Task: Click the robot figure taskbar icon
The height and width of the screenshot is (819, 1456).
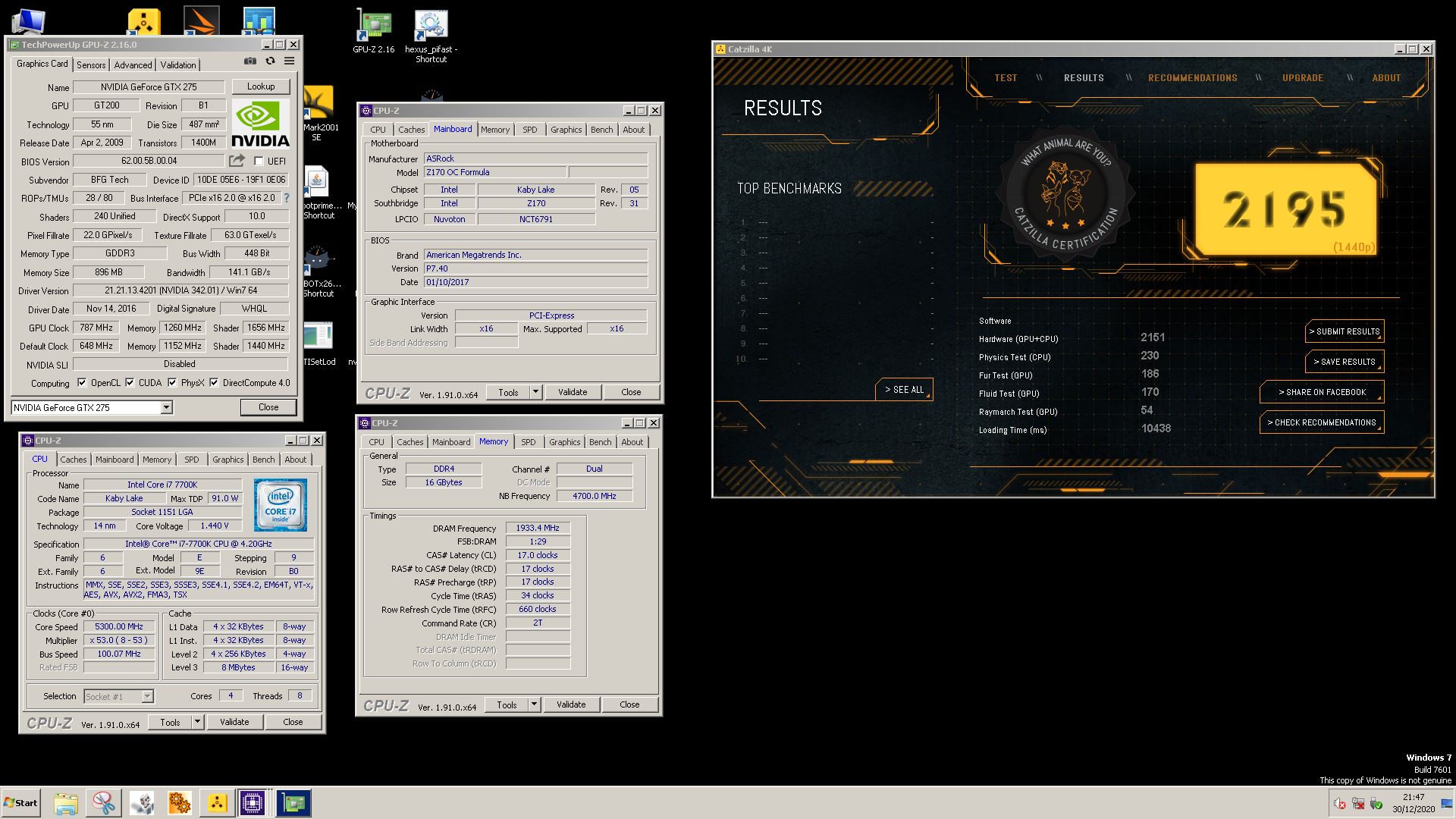Action: [x=142, y=803]
